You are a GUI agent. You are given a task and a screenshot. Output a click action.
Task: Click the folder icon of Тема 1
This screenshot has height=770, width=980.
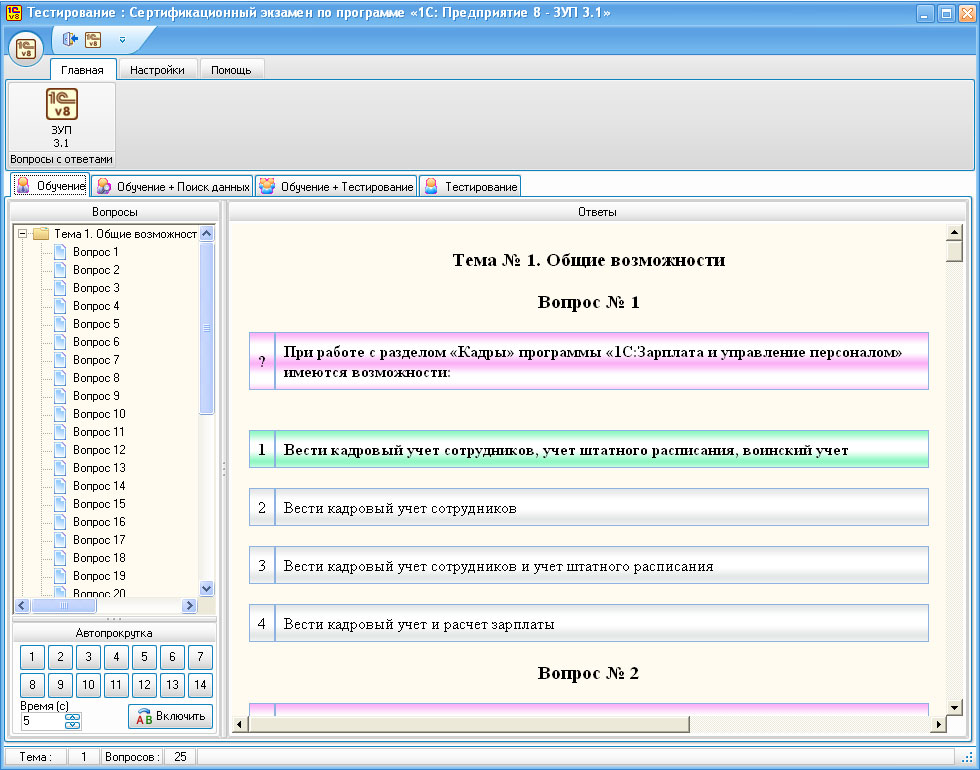pyautogui.click(x=40, y=234)
